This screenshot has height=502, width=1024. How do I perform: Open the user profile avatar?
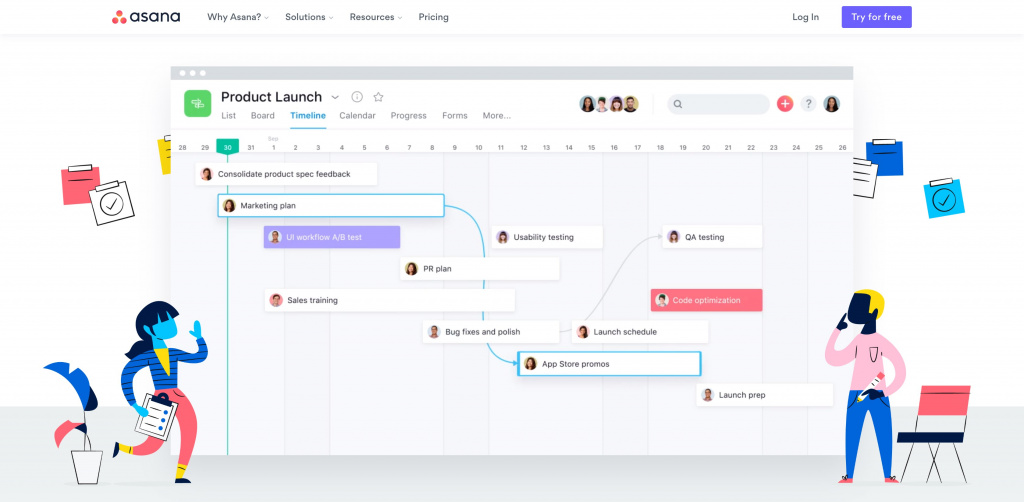(x=831, y=104)
